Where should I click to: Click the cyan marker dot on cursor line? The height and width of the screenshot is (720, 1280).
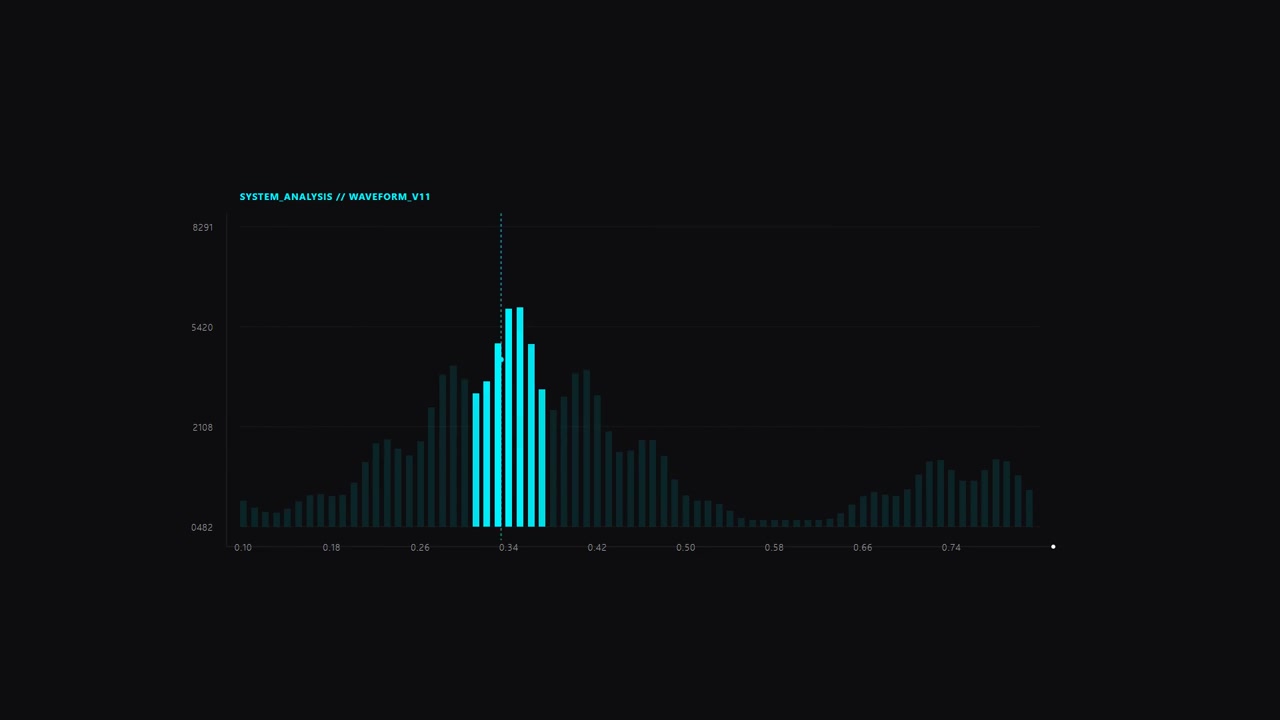(501, 360)
